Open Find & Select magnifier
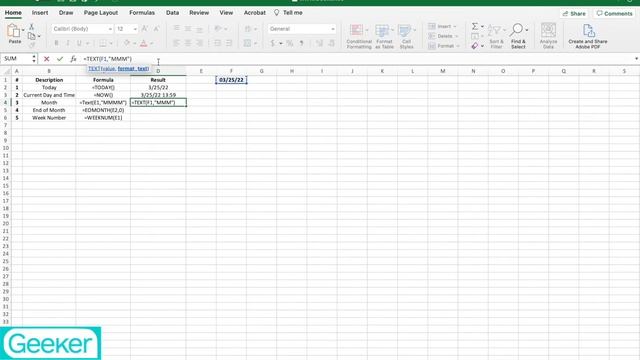640x360 pixels. [x=518, y=36]
